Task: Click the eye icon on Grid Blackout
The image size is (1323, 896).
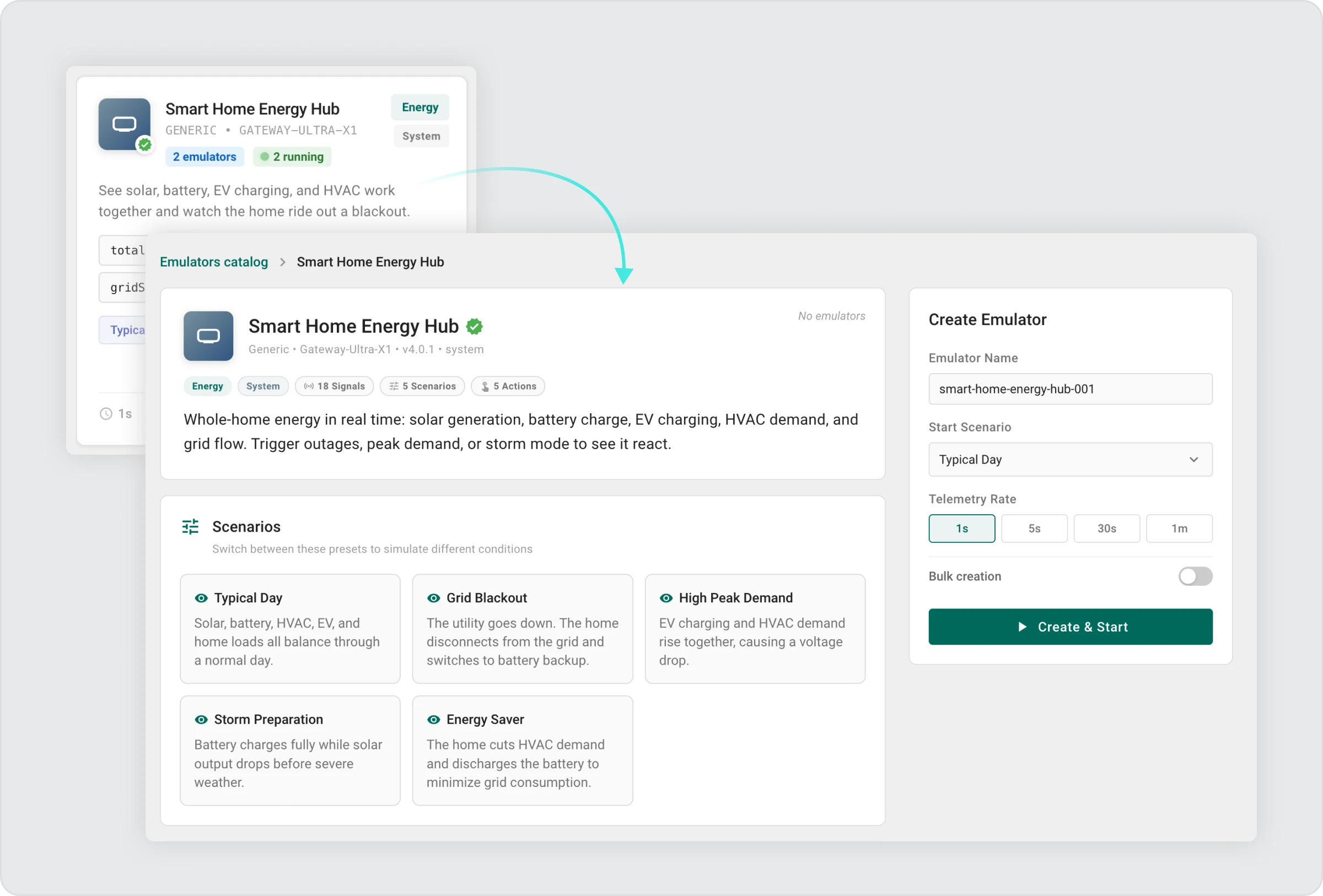Action: click(x=433, y=598)
